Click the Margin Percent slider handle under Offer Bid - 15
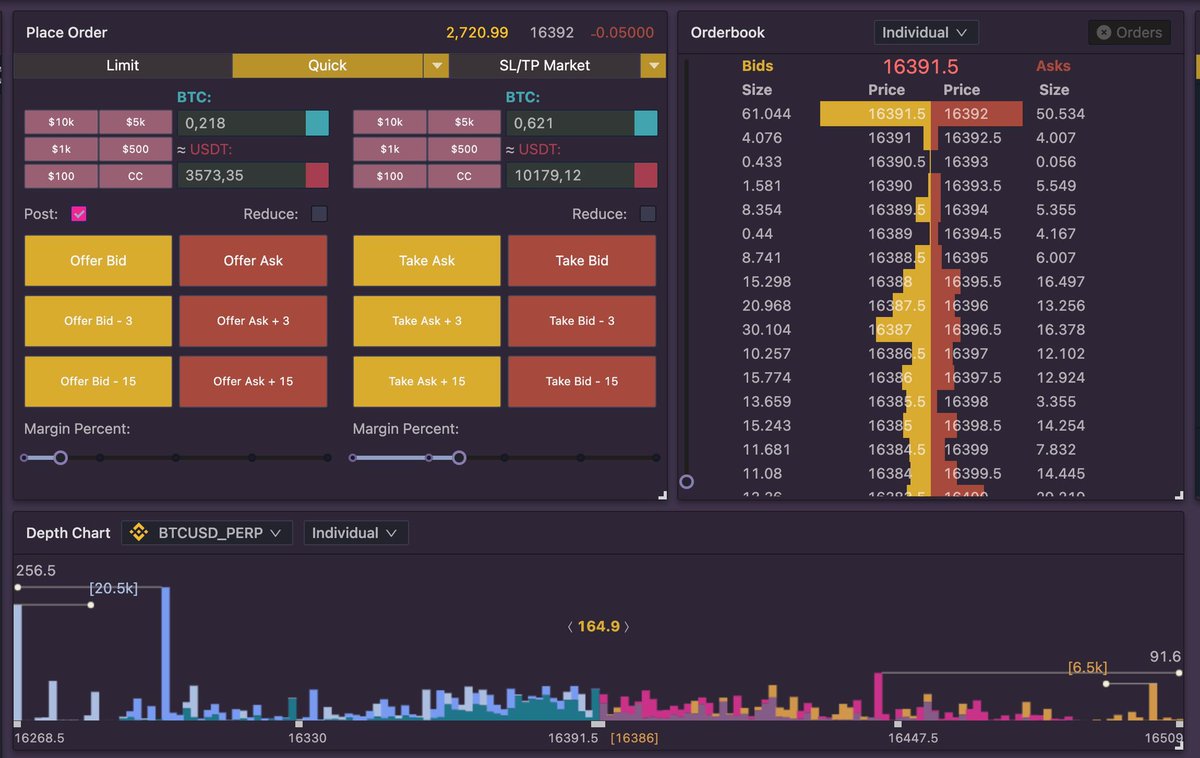Viewport: 1200px width, 758px height. (x=60, y=458)
